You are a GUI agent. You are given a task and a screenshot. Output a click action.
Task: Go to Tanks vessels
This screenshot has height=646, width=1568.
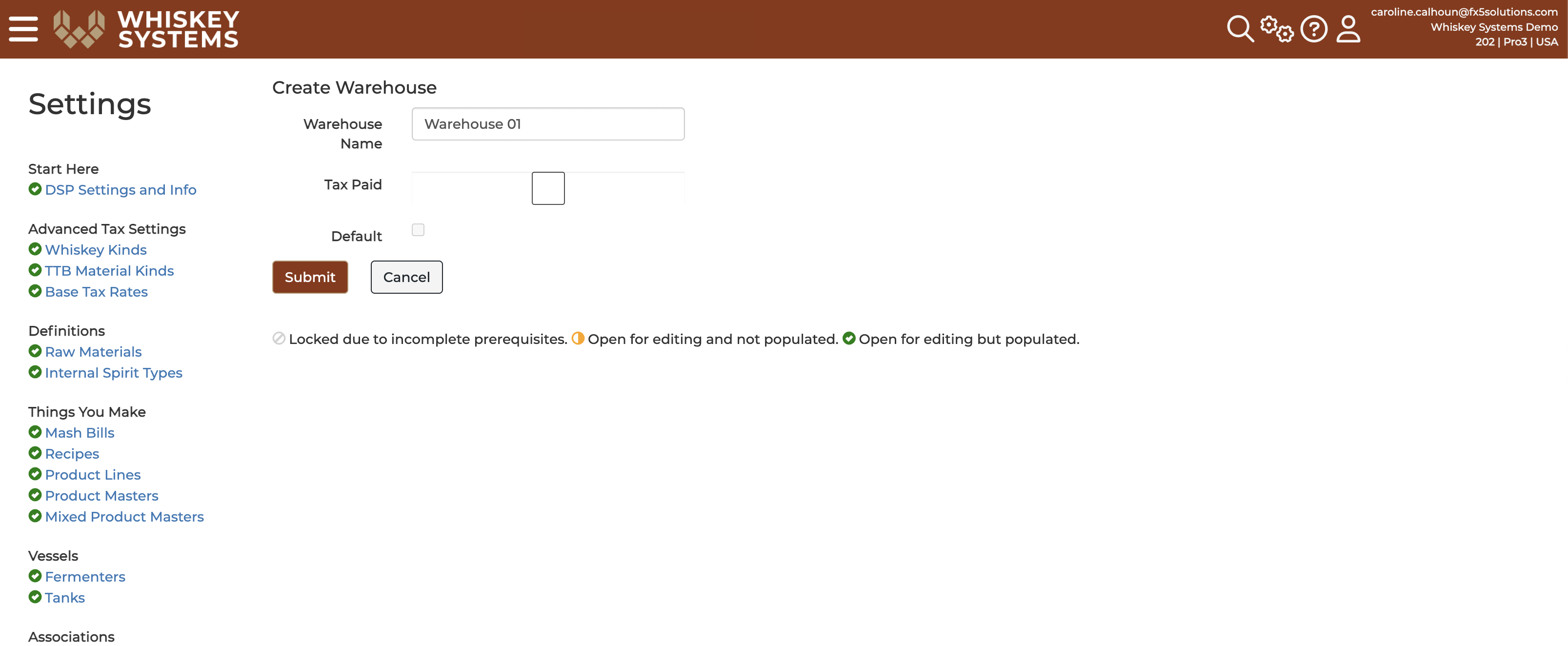point(64,597)
